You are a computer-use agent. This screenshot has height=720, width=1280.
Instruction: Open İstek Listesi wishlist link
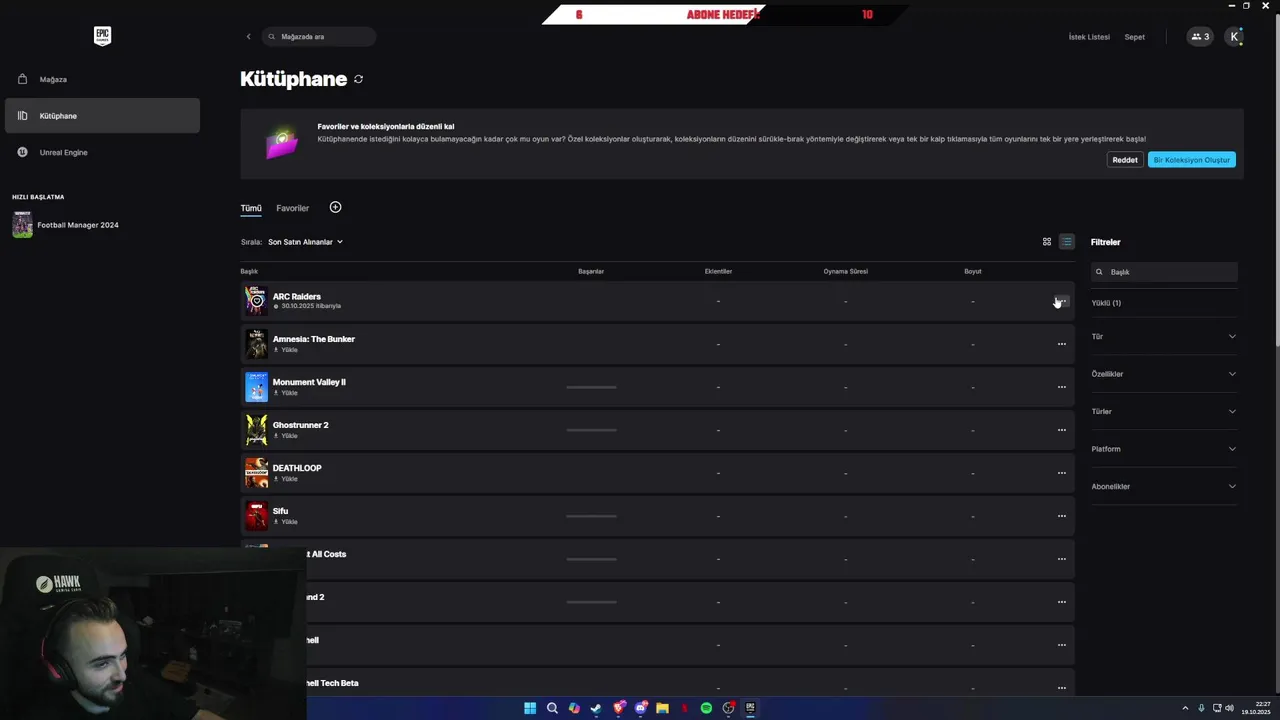tap(1089, 37)
